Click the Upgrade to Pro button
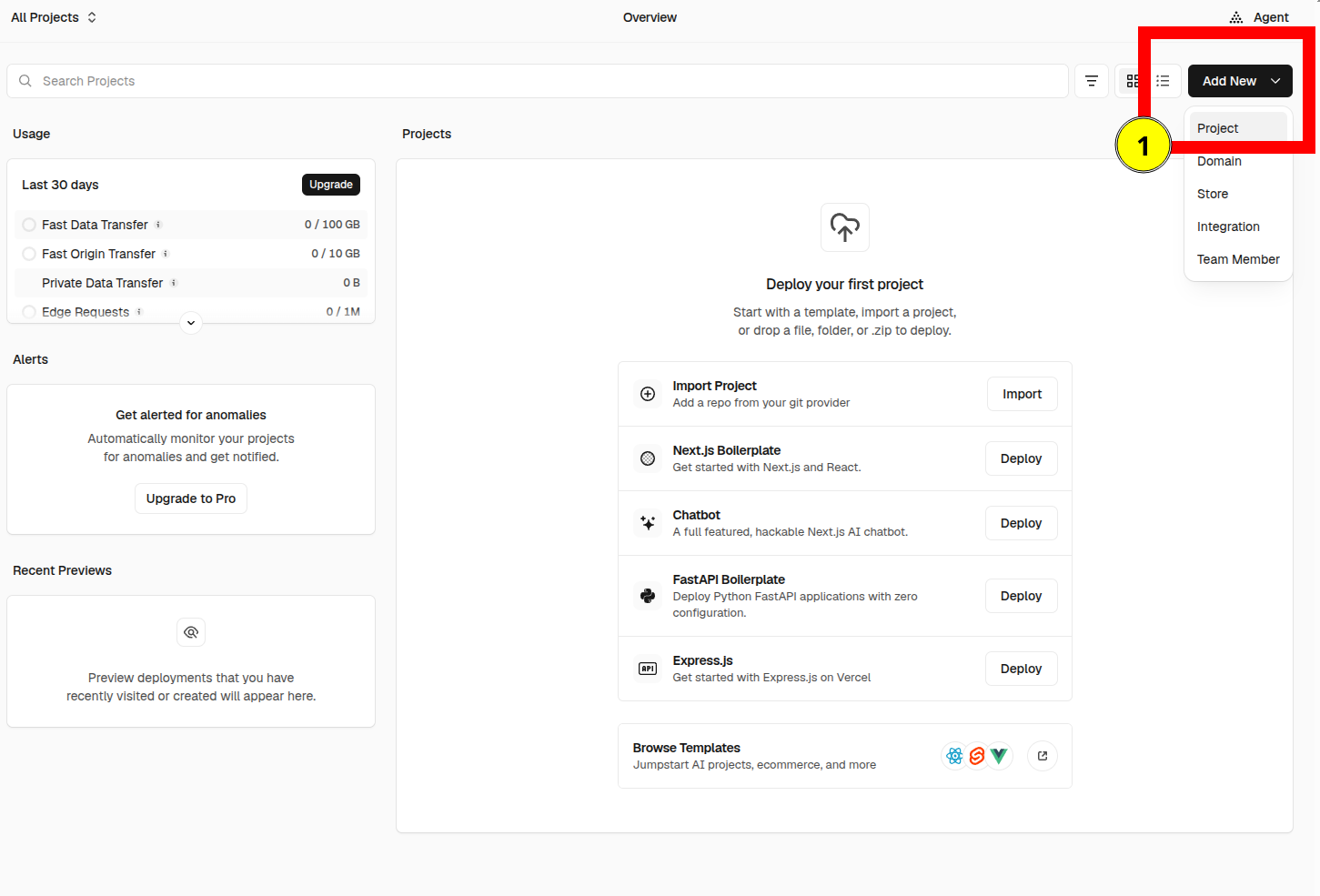Viewport: 1320px width, 896px height. click(191, 498)
